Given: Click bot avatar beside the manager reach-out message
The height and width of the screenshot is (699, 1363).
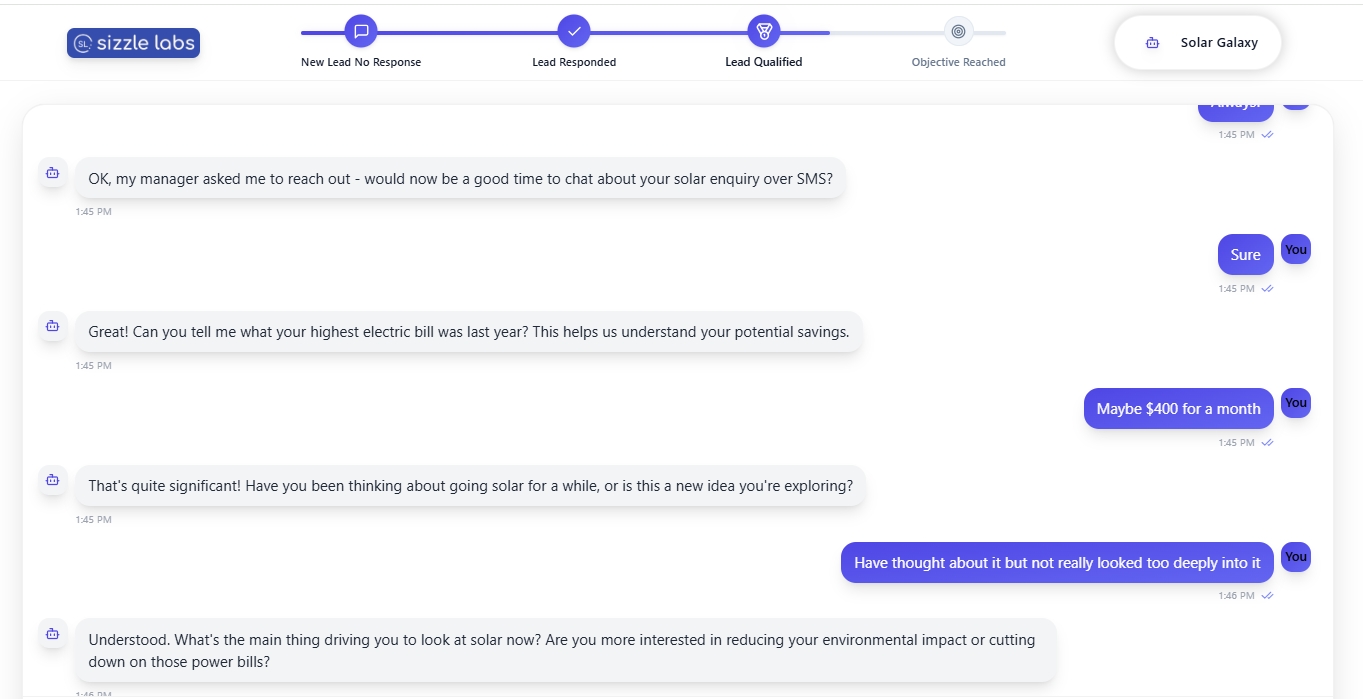Looking at the screenshot, I should coord(52,173).
